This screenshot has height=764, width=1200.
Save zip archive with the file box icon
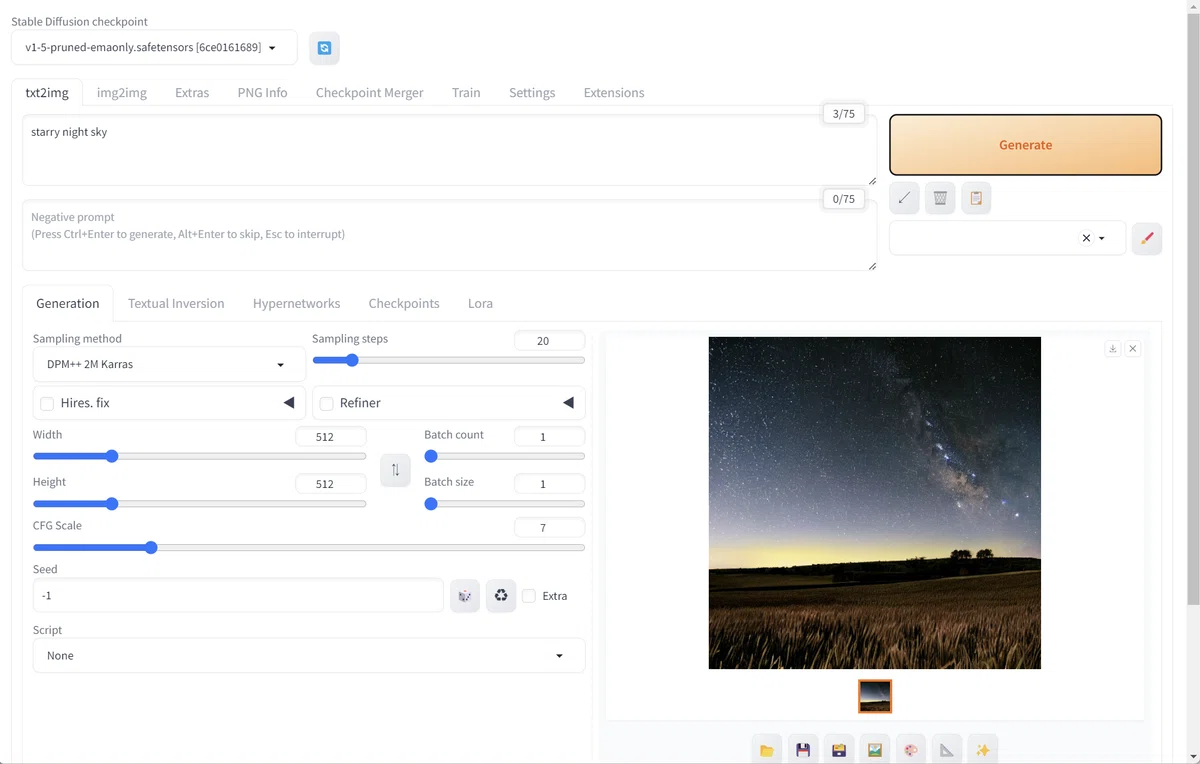tap(839, 750)
